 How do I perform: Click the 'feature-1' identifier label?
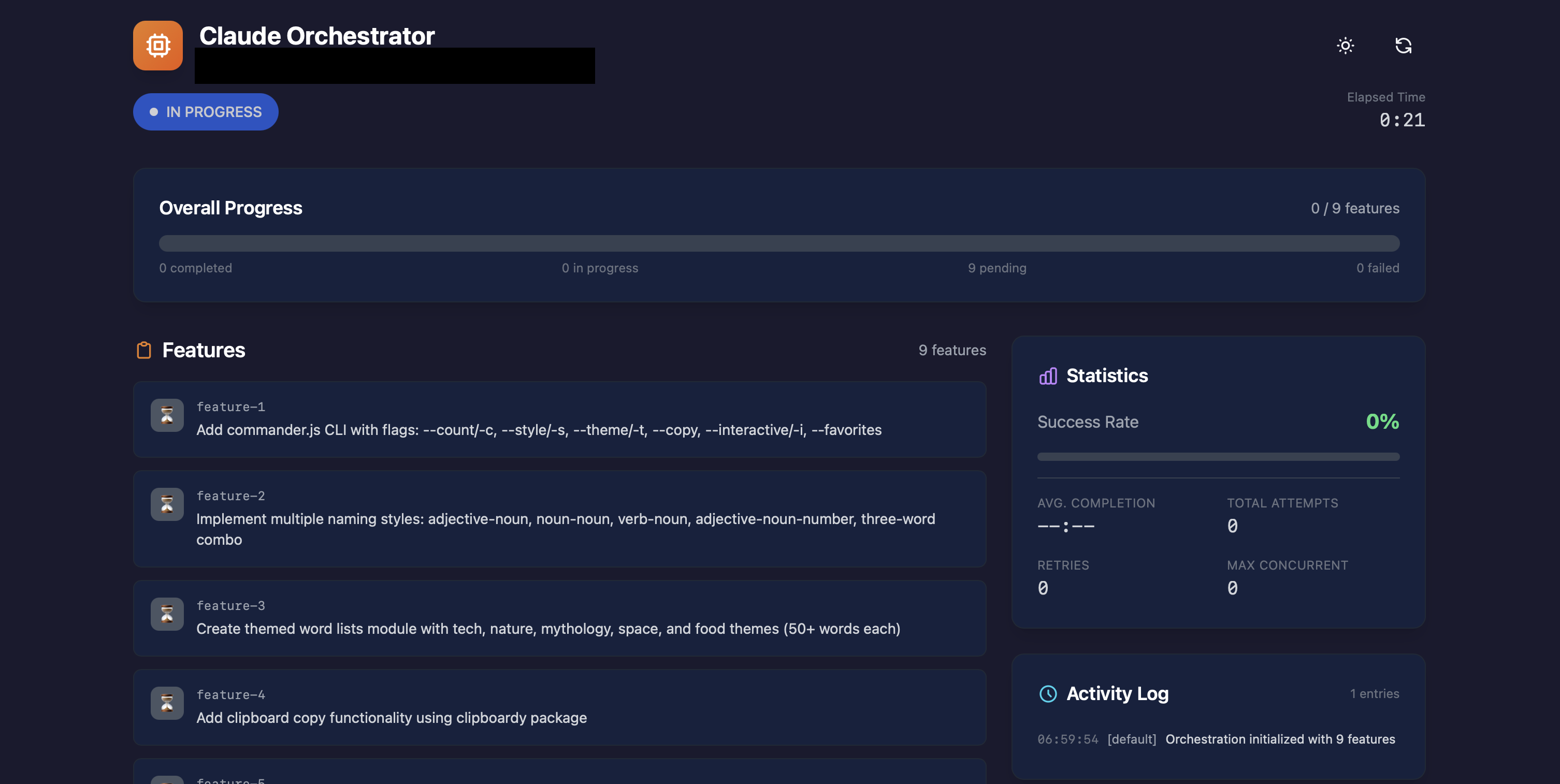click(x=230, y=407)
